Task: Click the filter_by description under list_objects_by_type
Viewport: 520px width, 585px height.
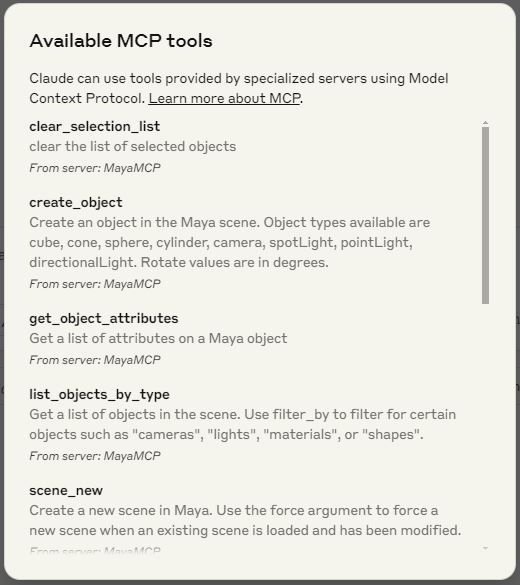Action: [x=242, y=425]
